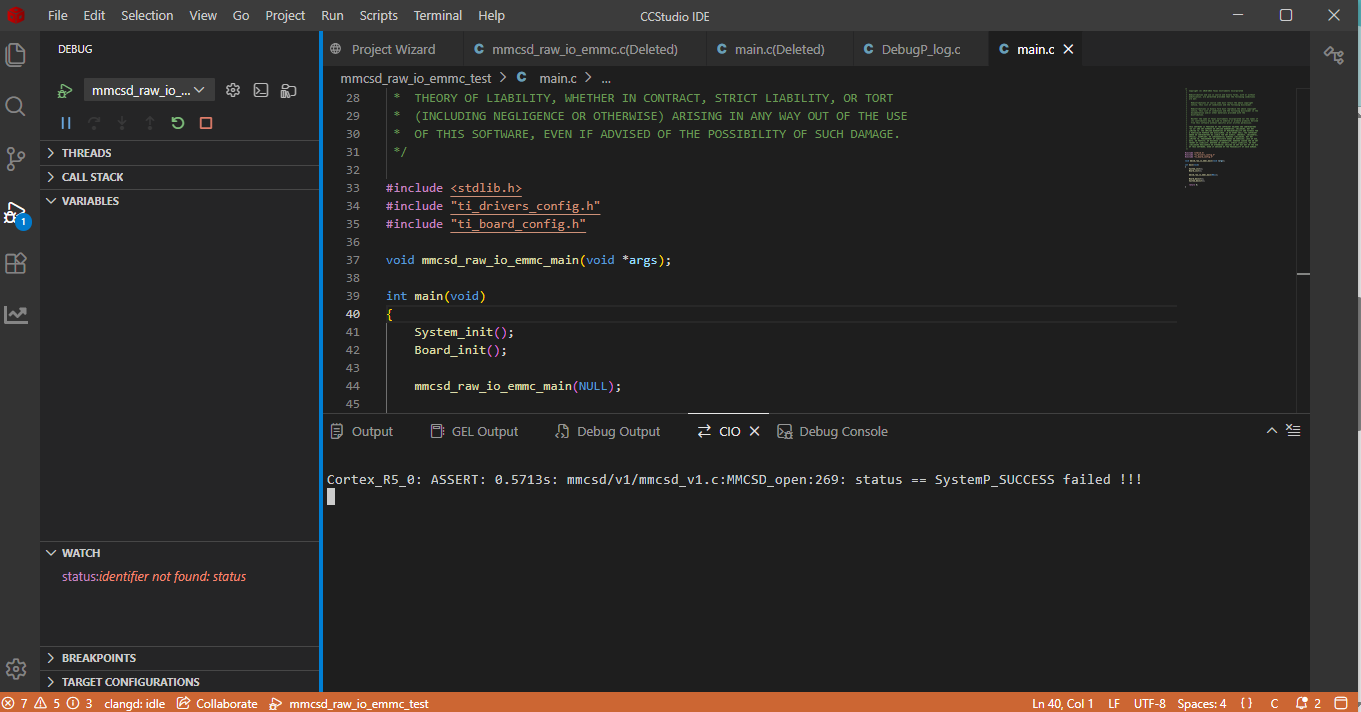Viewport: 1361px width, 712px height.
Task: Open the Project menu
Action: 286,15
